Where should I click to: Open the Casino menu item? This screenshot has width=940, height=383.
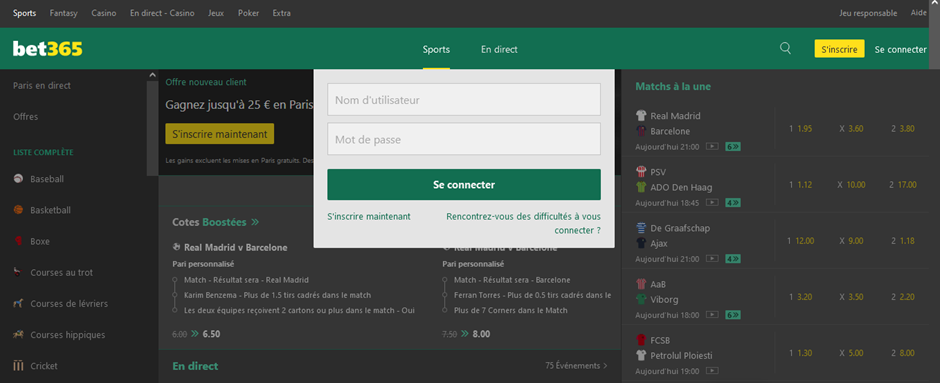click(x=104, y=13)
